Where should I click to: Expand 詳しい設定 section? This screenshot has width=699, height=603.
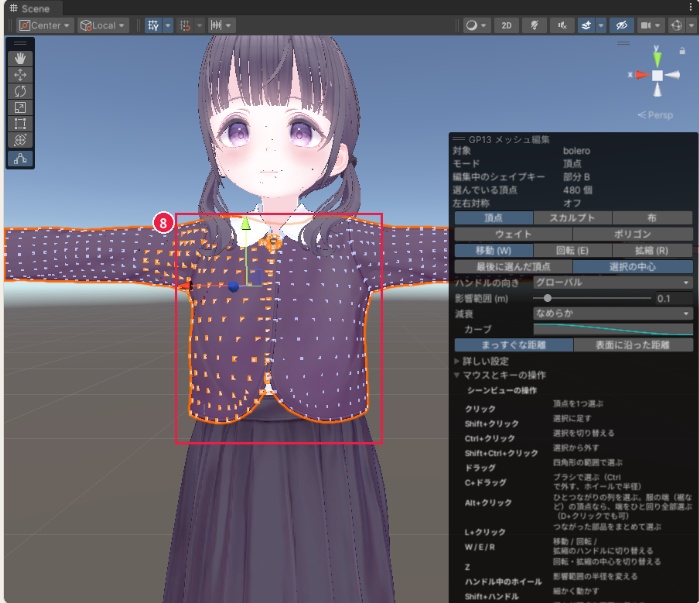point(484,361)
